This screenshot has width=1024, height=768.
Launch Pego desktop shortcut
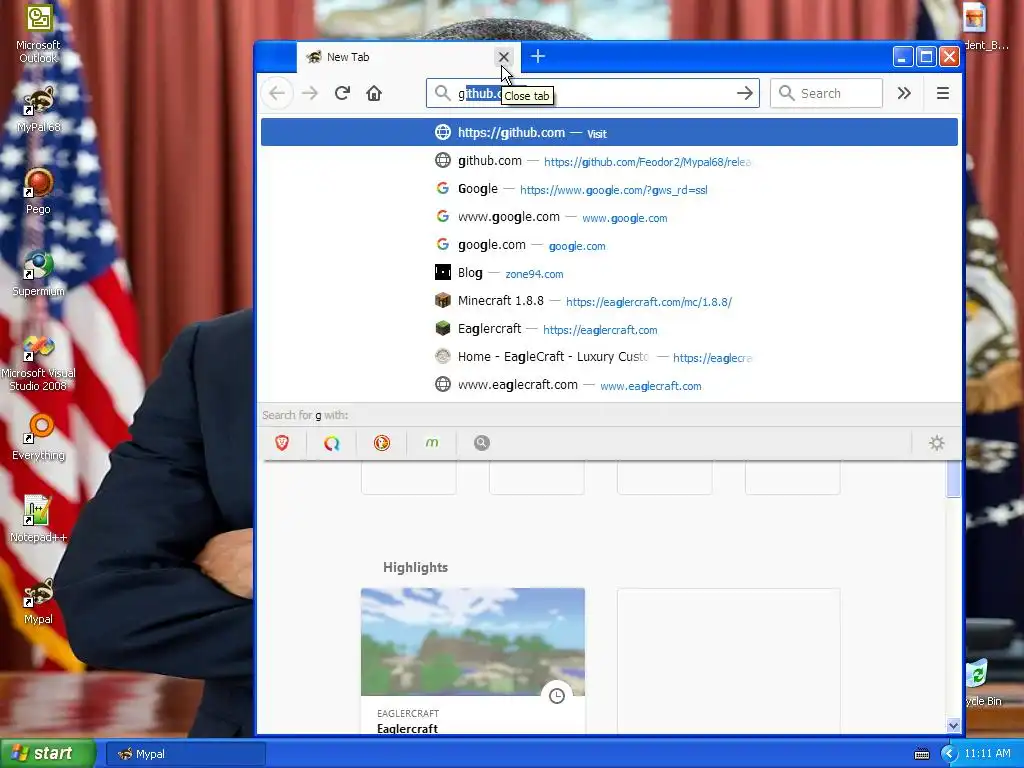[39, 192]
